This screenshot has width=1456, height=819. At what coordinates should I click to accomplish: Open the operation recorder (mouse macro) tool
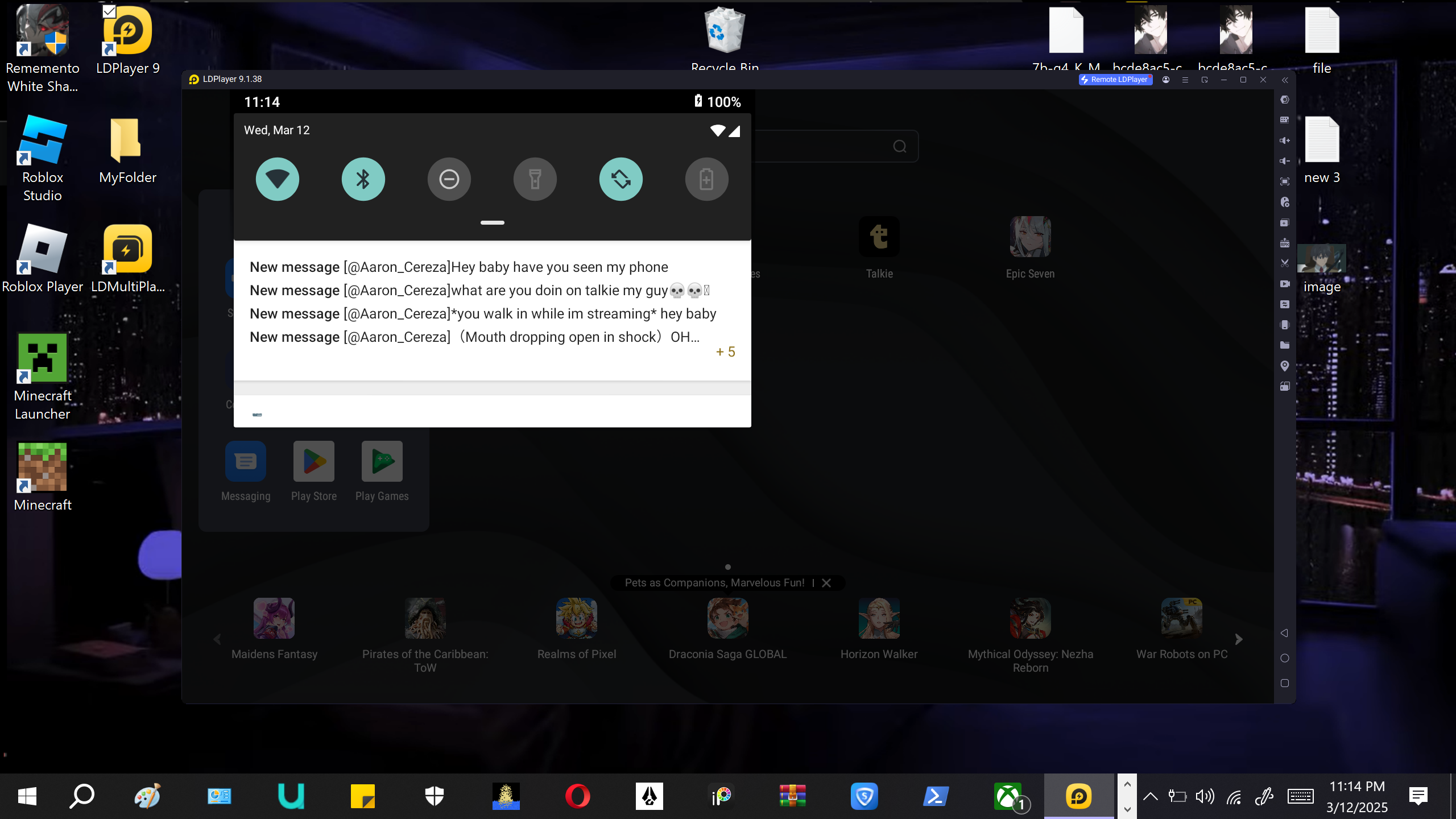tap(1284, 202)
